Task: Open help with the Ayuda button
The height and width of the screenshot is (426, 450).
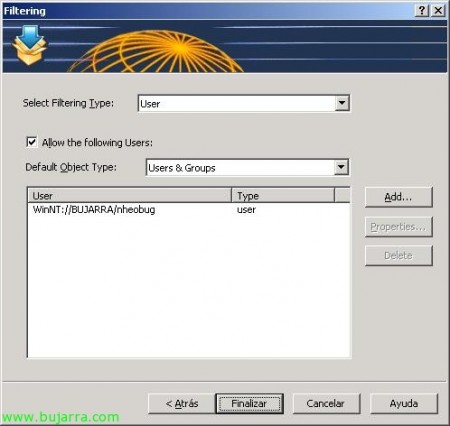Action: 404,404
